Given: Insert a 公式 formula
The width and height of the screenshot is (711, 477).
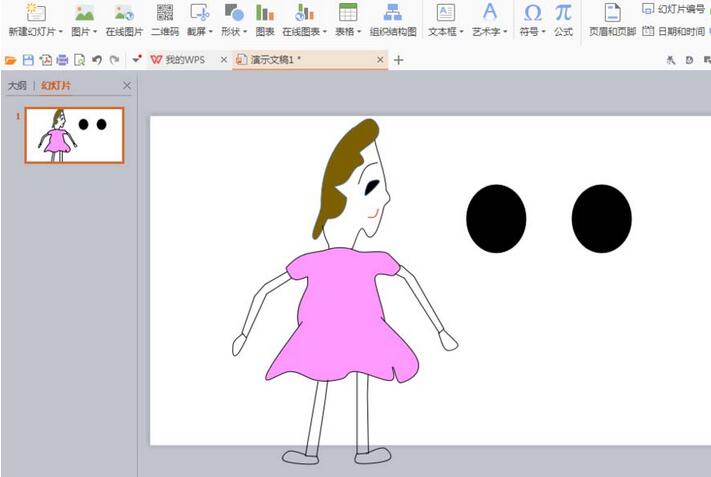Looking at the screenshot, I should (564, 13).
